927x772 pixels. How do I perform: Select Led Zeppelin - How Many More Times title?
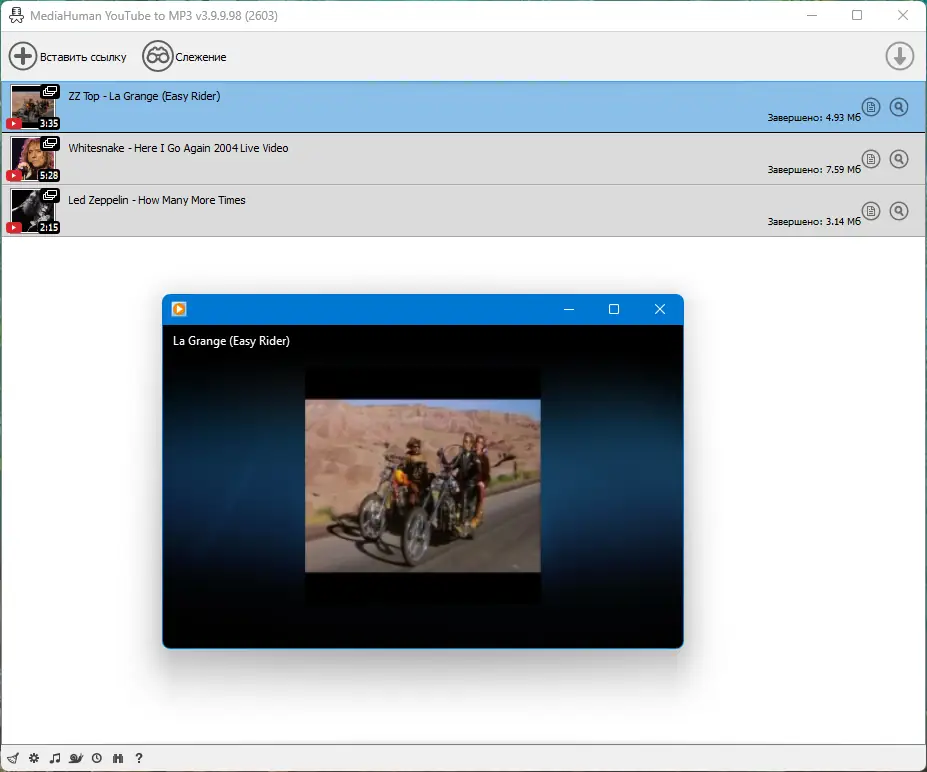(157, 200)
